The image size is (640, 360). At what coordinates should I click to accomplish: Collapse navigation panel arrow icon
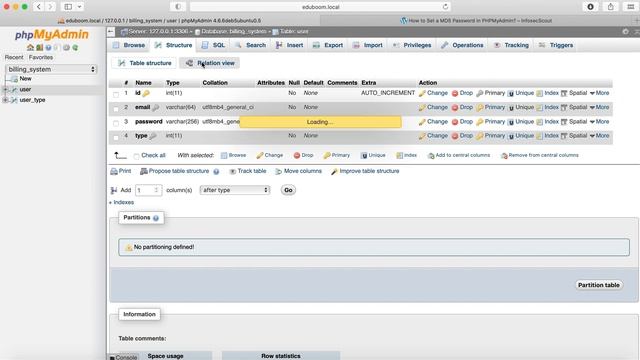pos(111,31)
